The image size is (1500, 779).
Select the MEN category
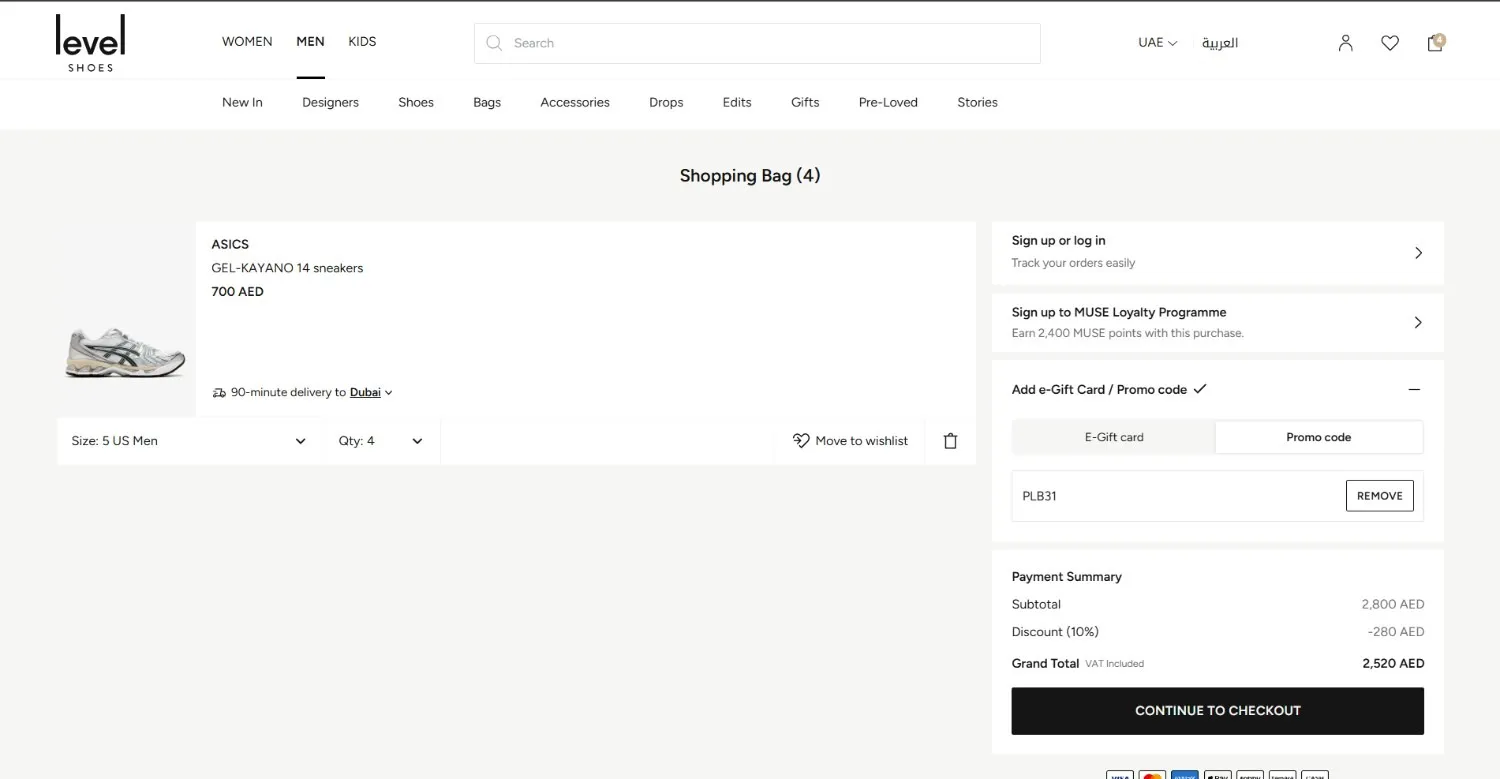[310, 42]
